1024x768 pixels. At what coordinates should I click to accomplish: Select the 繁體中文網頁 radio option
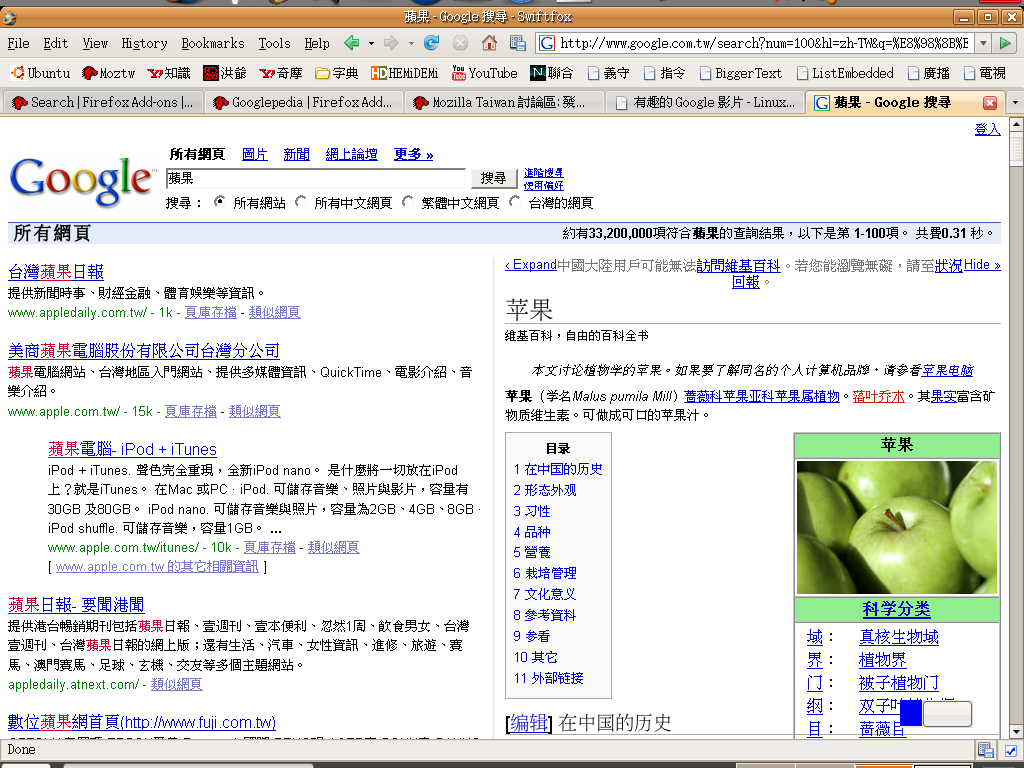408,202
